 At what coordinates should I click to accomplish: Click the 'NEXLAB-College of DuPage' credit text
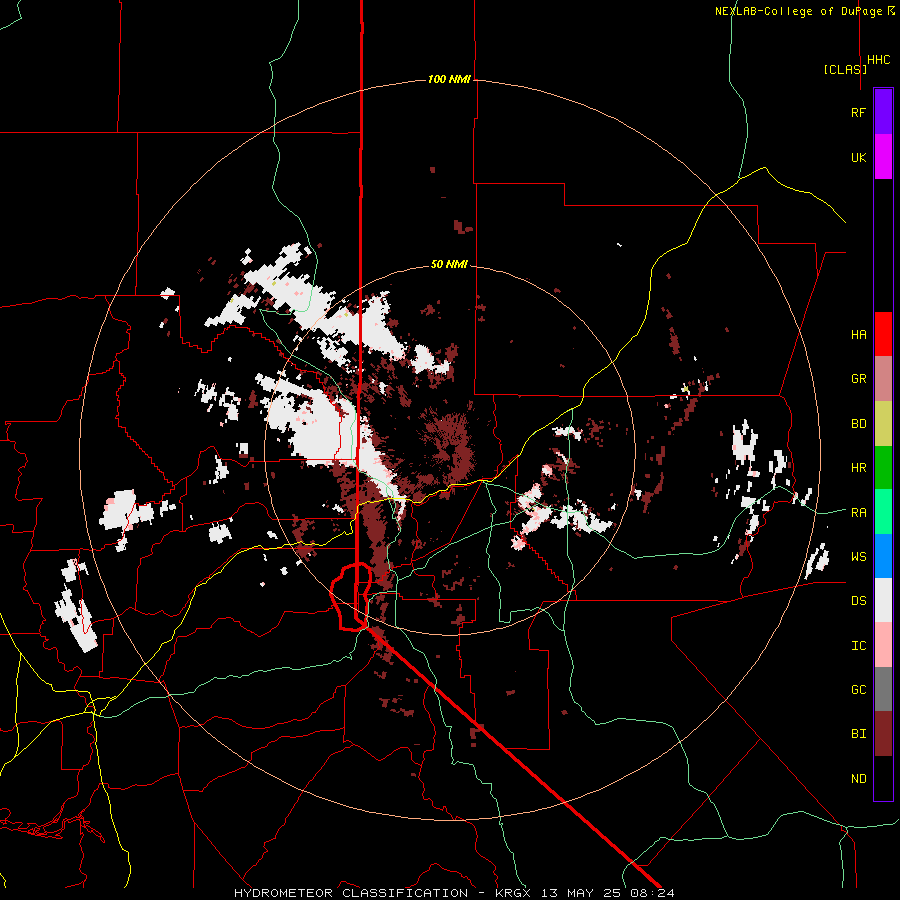click(798, 11)
